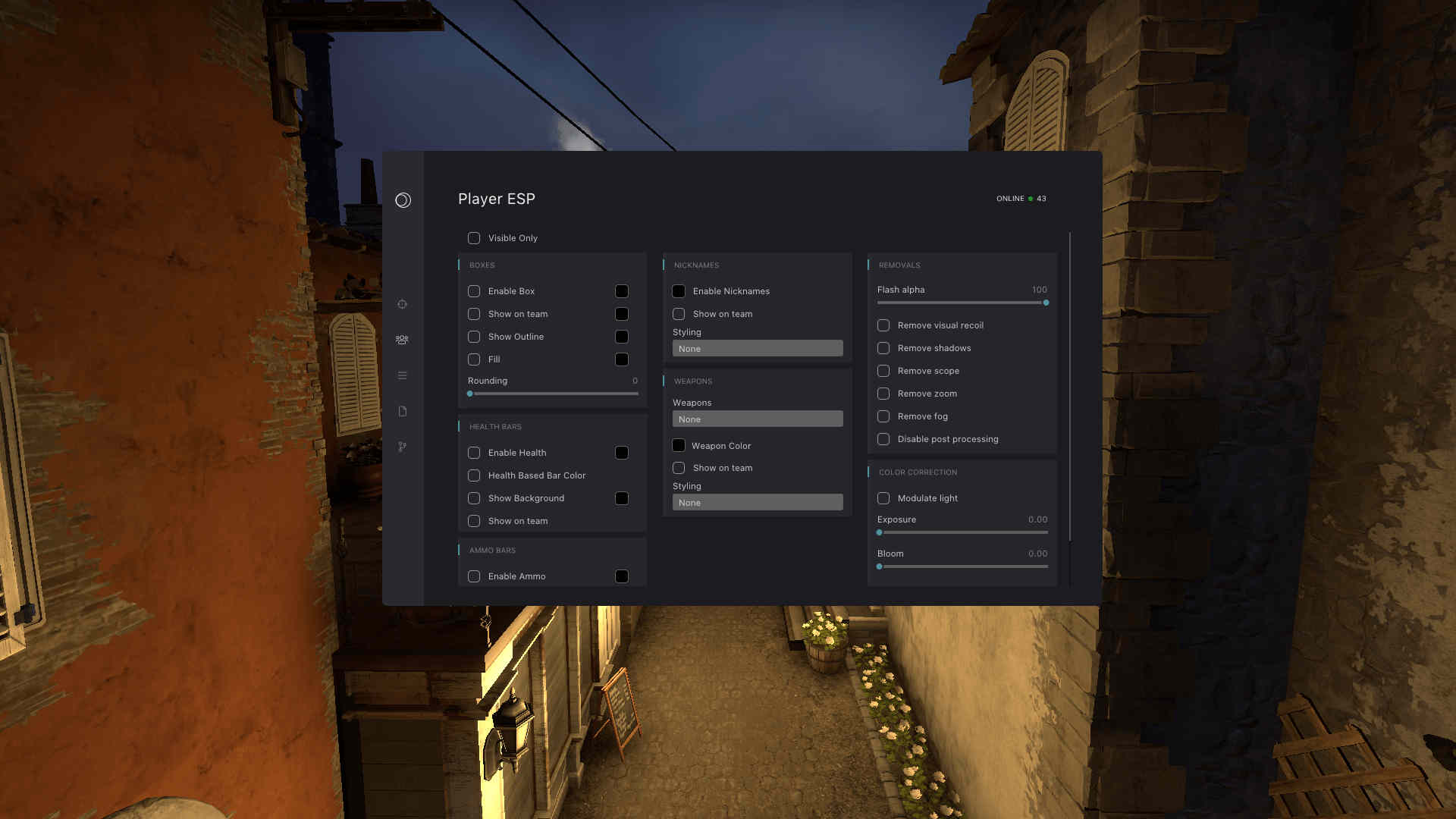
Task: Open the Styling dropdown in Weapons panel
Action: [757, 501]
